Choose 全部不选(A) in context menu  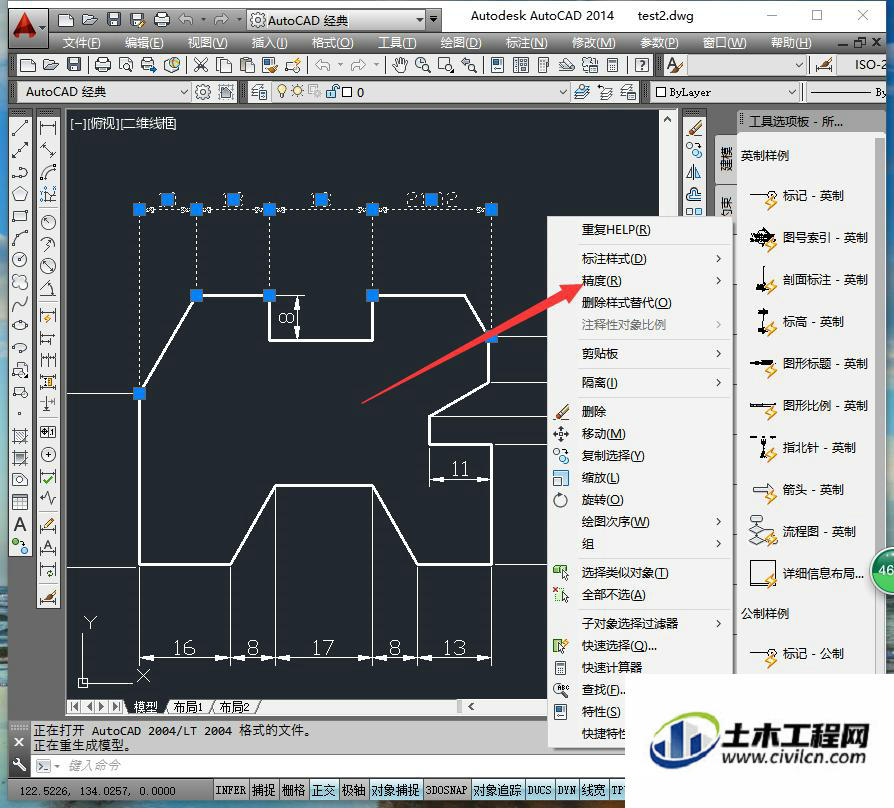point(640,595)
